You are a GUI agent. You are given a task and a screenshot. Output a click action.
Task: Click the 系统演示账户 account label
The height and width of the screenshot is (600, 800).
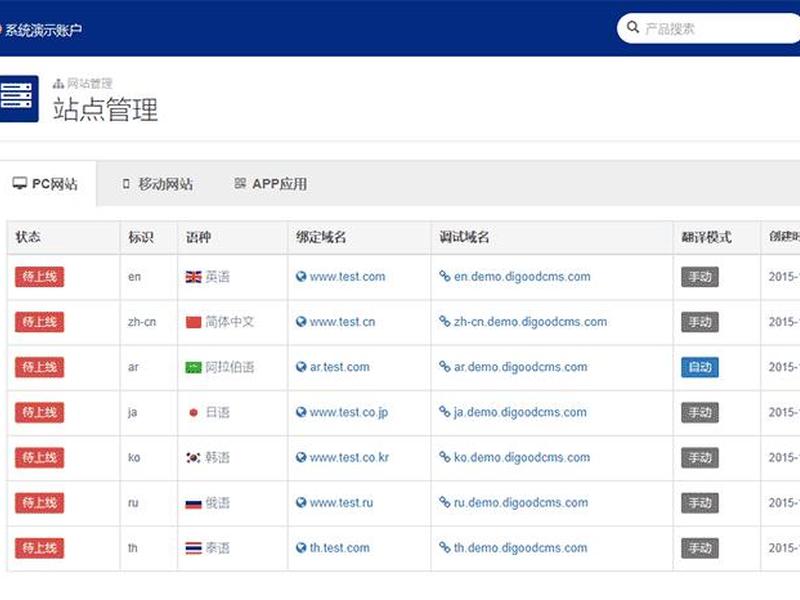click(43, 30)
